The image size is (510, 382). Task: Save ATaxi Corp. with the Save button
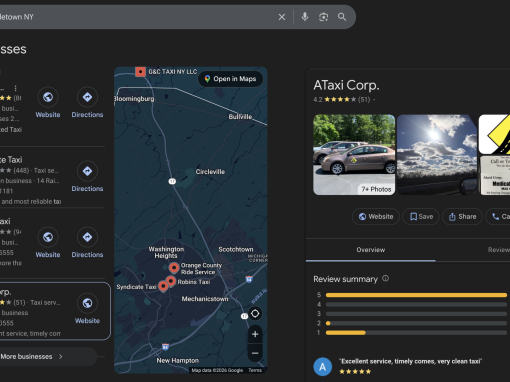coord(421,217)
